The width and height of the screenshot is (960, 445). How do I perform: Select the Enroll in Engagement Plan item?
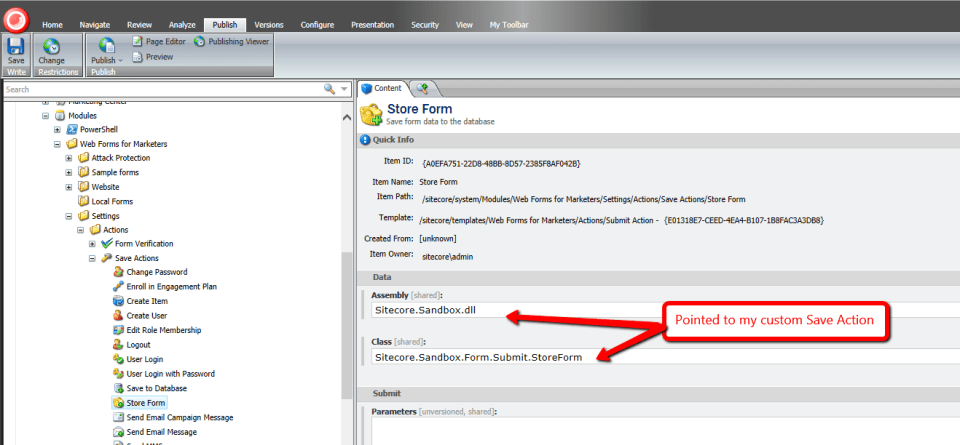tap(171, 287)
